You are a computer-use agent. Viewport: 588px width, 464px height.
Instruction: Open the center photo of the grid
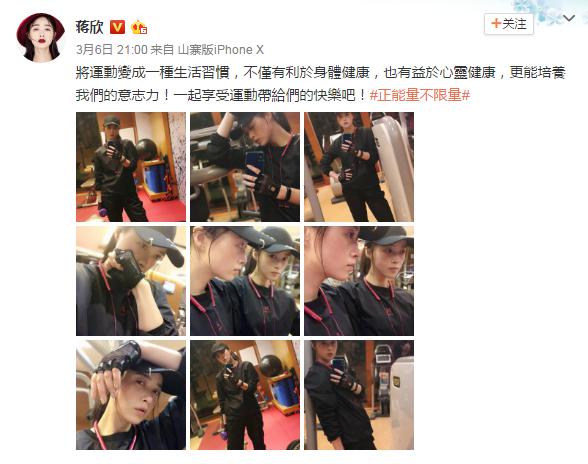tap(245, 281)
